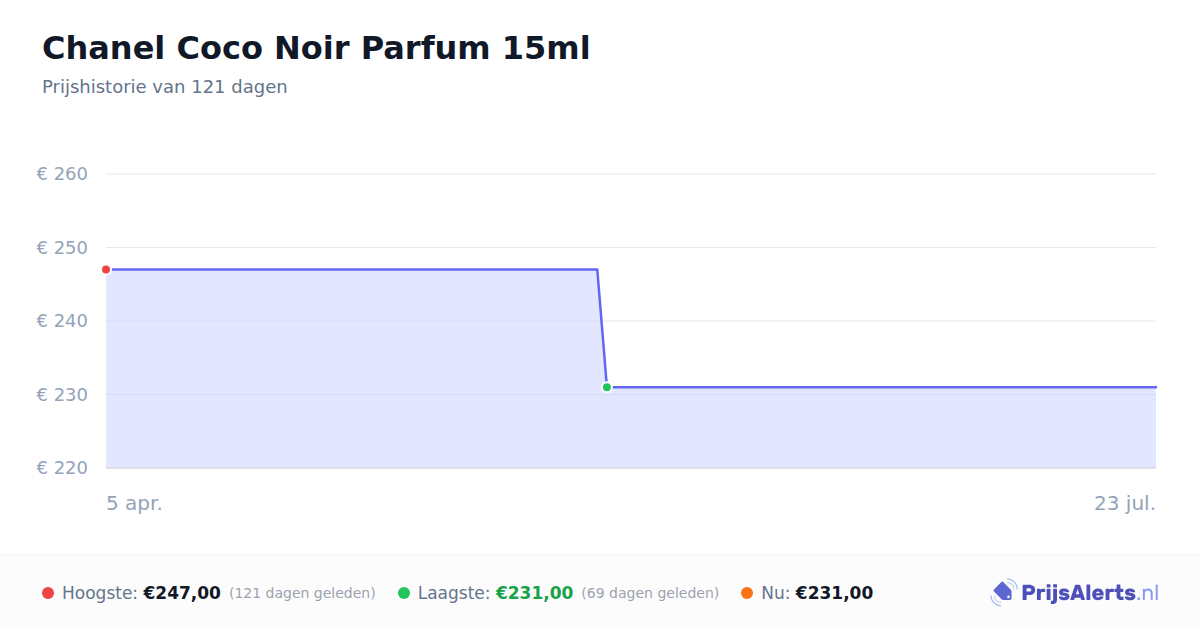Viewport: 1200px width, 630px height.
Task: Click the € 220 axis label
Action: pyautogui.click(x=62, y=468)
